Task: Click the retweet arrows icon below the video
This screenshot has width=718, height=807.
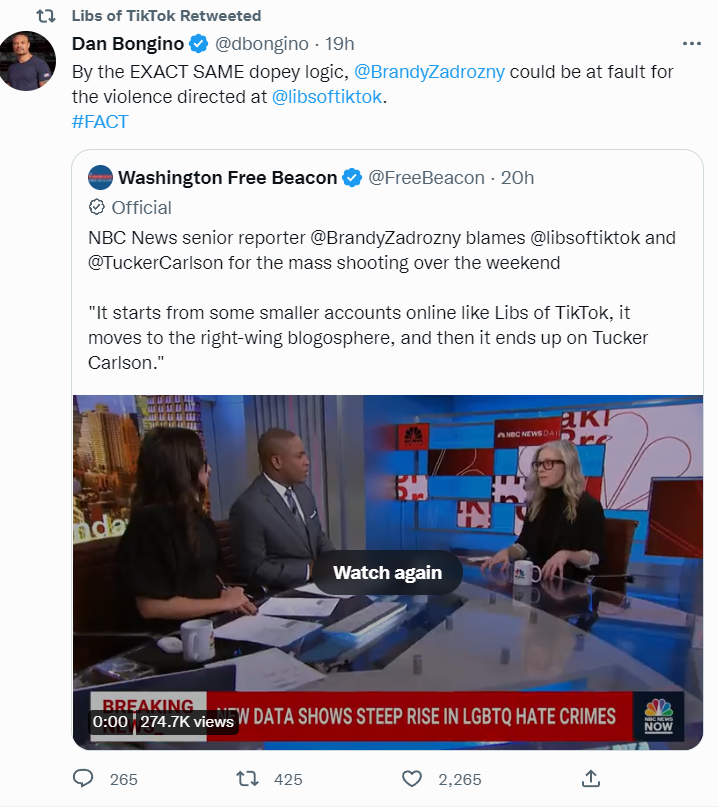Action: (247, 779)
